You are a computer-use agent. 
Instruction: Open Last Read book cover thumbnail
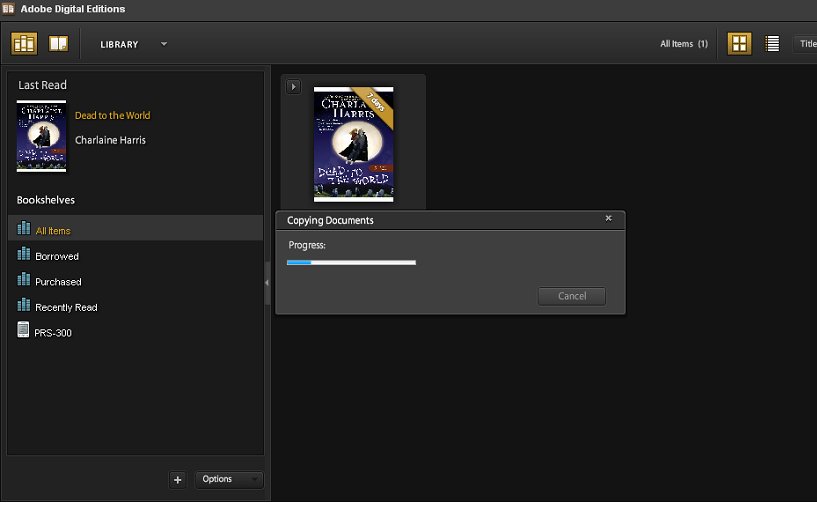click(41, 136)
